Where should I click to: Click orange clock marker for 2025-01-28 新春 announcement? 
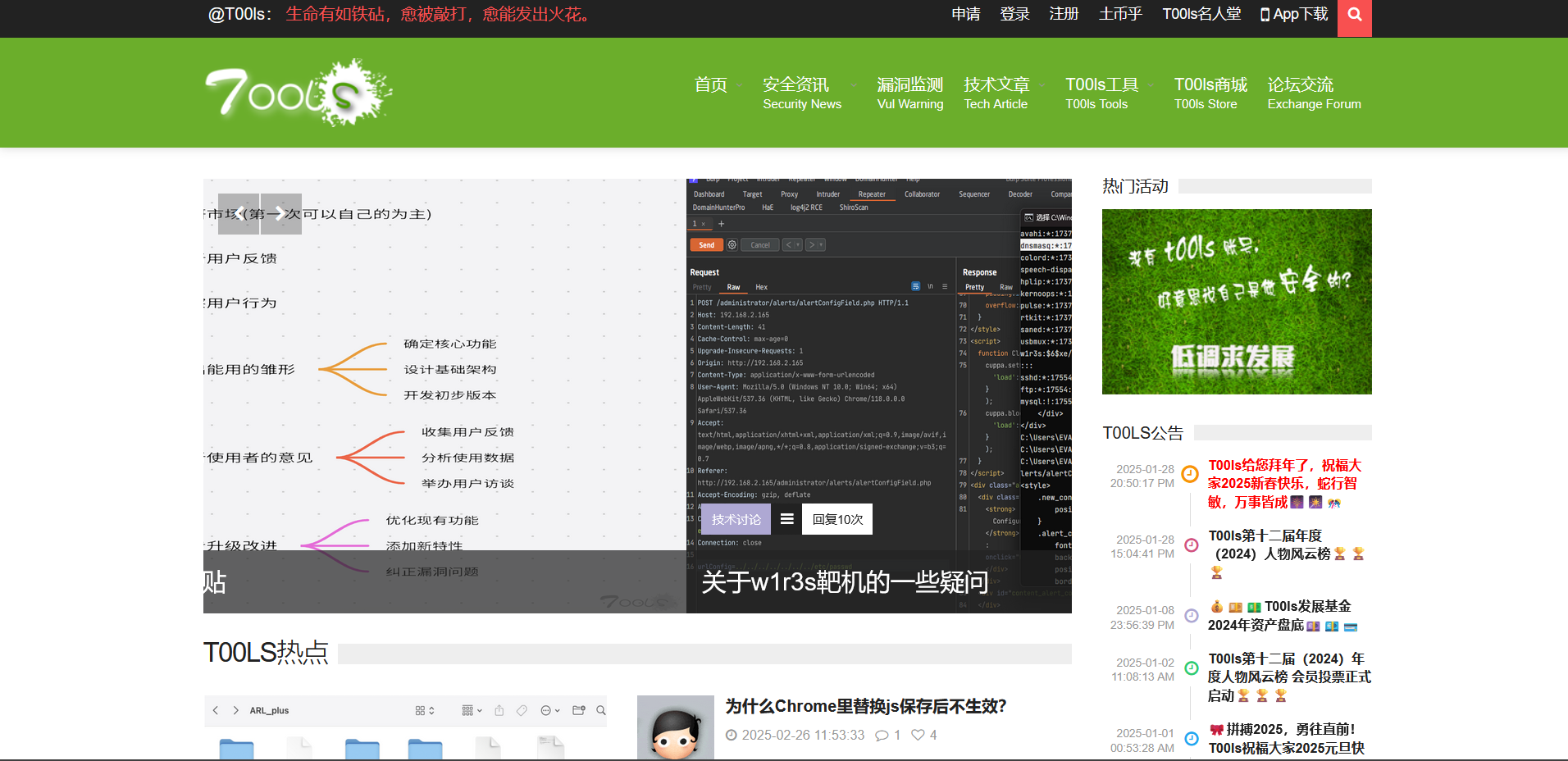click(1190, 474)
